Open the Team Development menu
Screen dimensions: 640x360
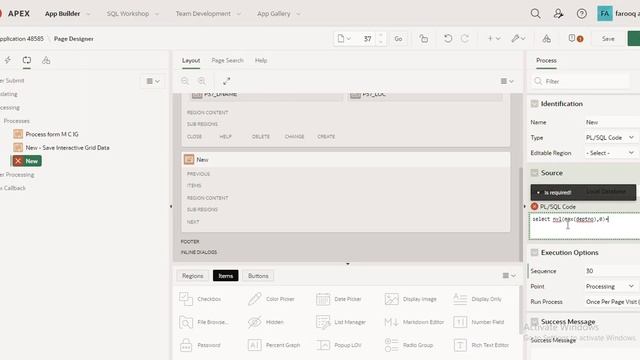[x=208, y=13]
